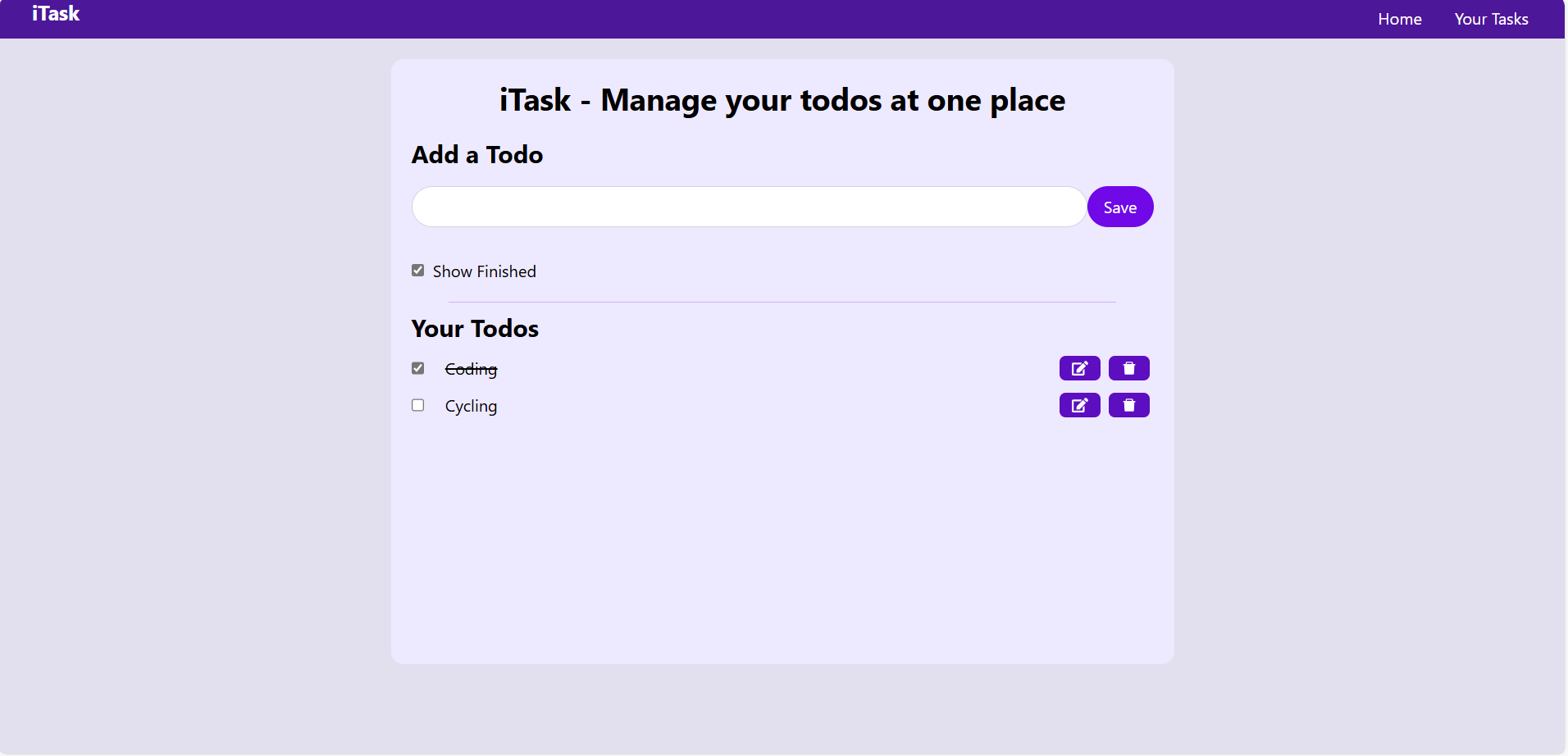Viewport: 1568px width, 756px height.
Task: Click empty card area below Cycling todo
Action: pyautogui.click(x=782, y=541)
